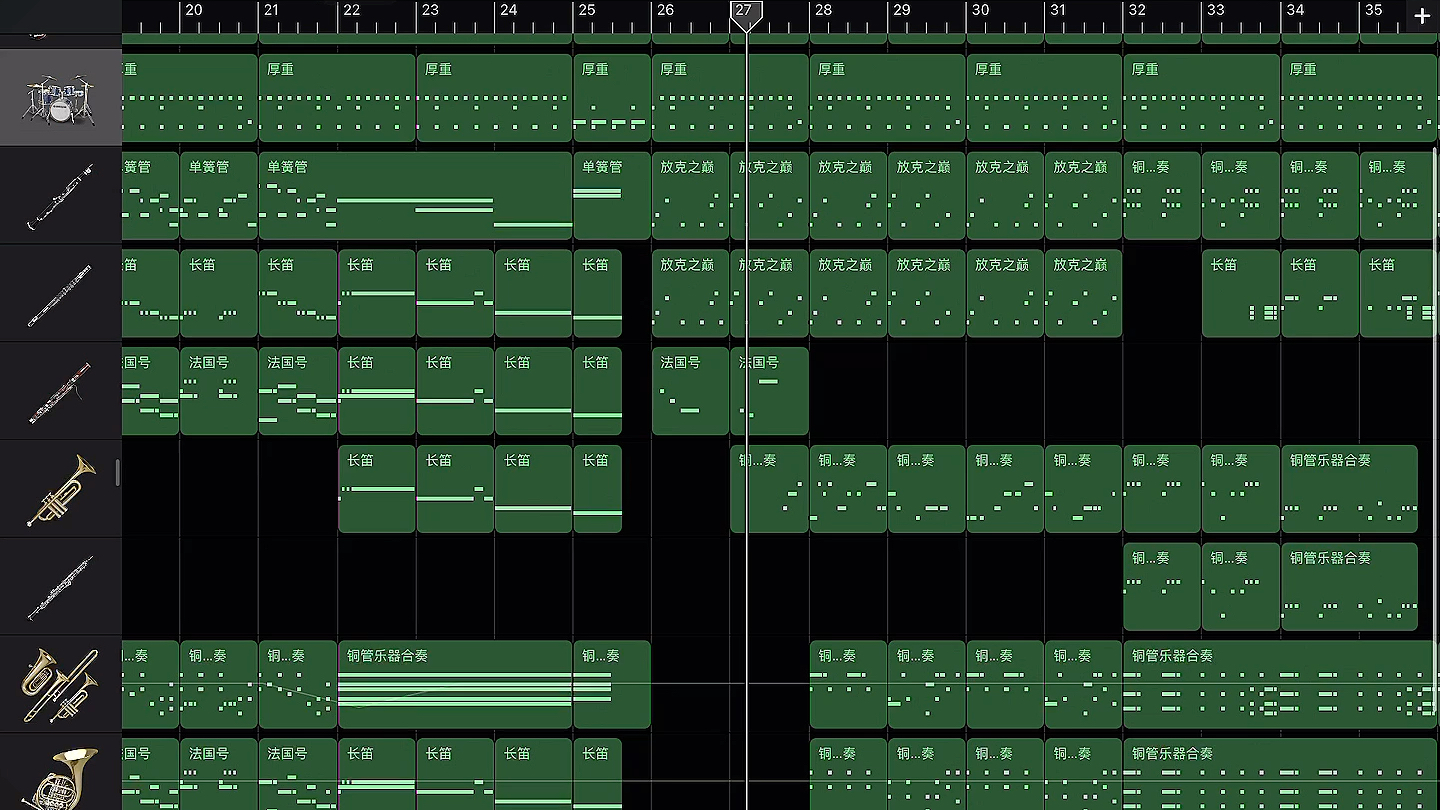
Task: Select bassoon track 法国号 region at bar 20
Action: point(219,391)
